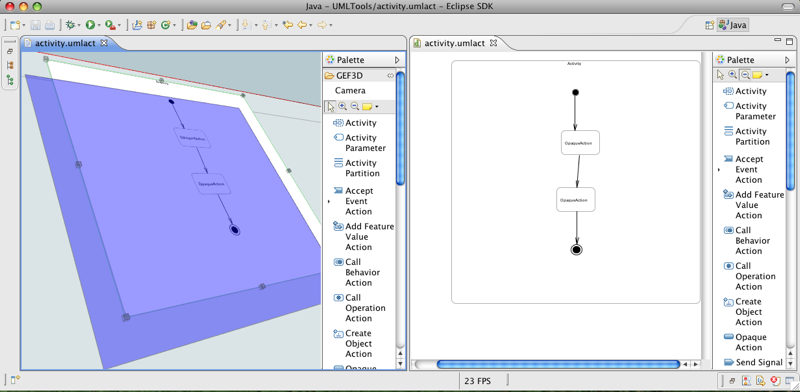This screenshot has width=800, height=392.
Task: Click the Open Perspective icon
Action: 709,25
